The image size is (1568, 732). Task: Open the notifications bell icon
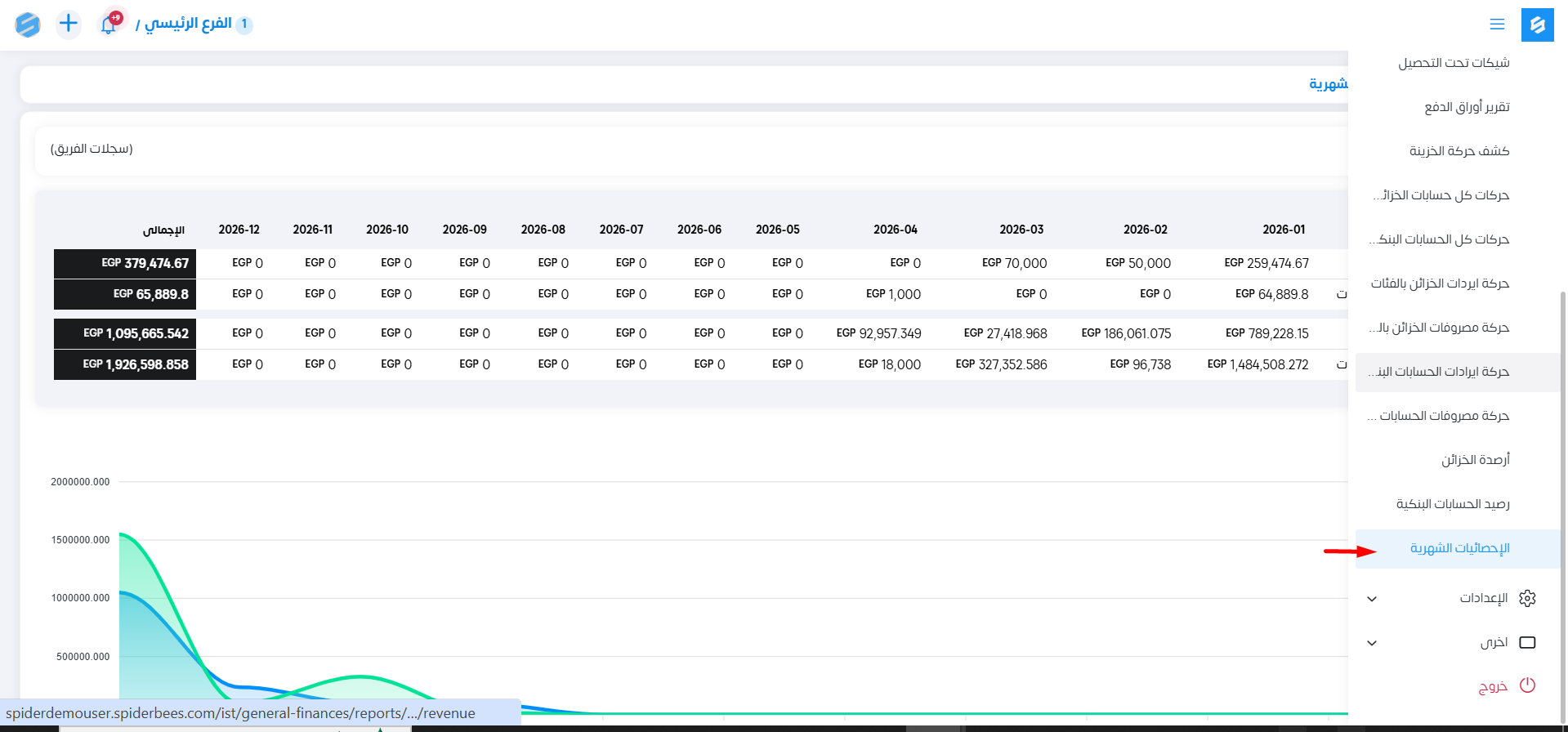click(108, 25)
